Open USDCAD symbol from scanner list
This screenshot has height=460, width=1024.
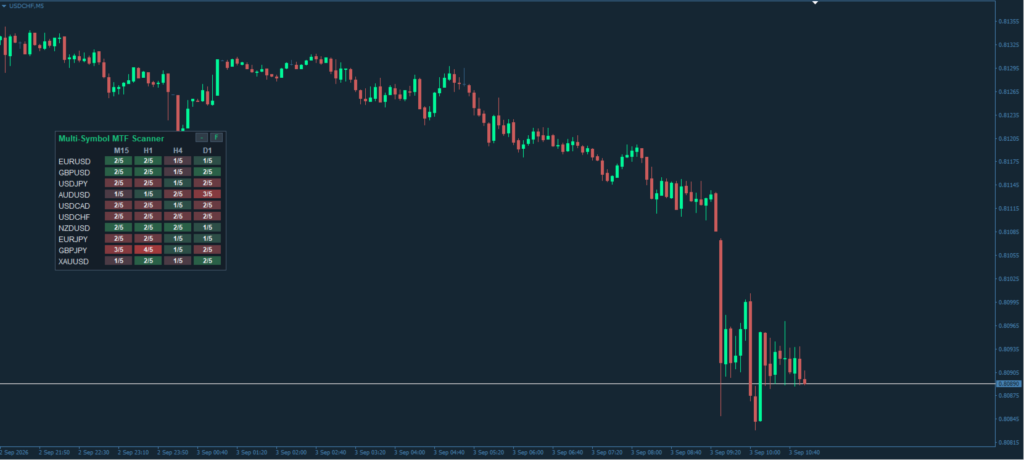click(74, 206)
